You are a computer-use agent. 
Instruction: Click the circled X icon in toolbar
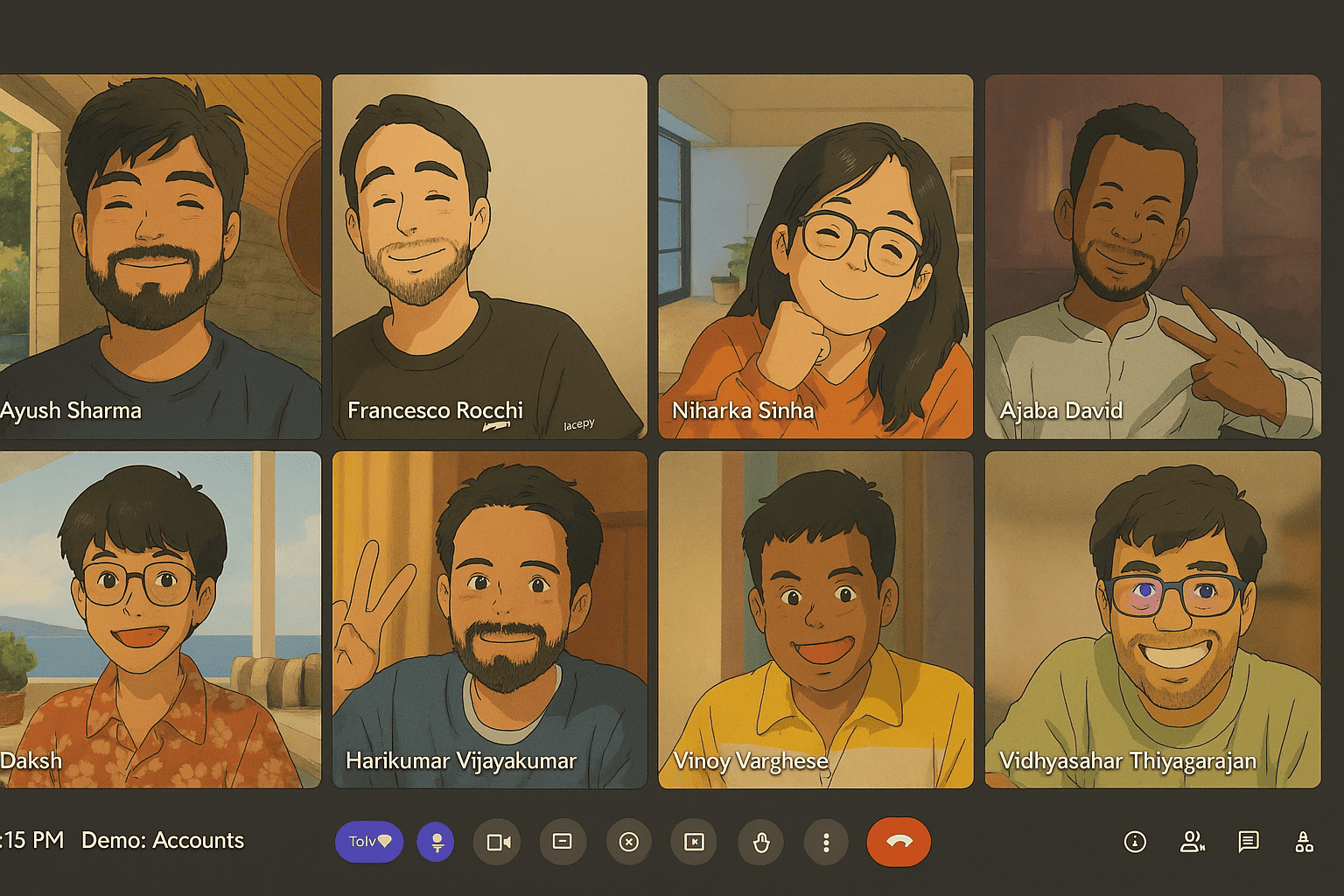click(628, 842)
